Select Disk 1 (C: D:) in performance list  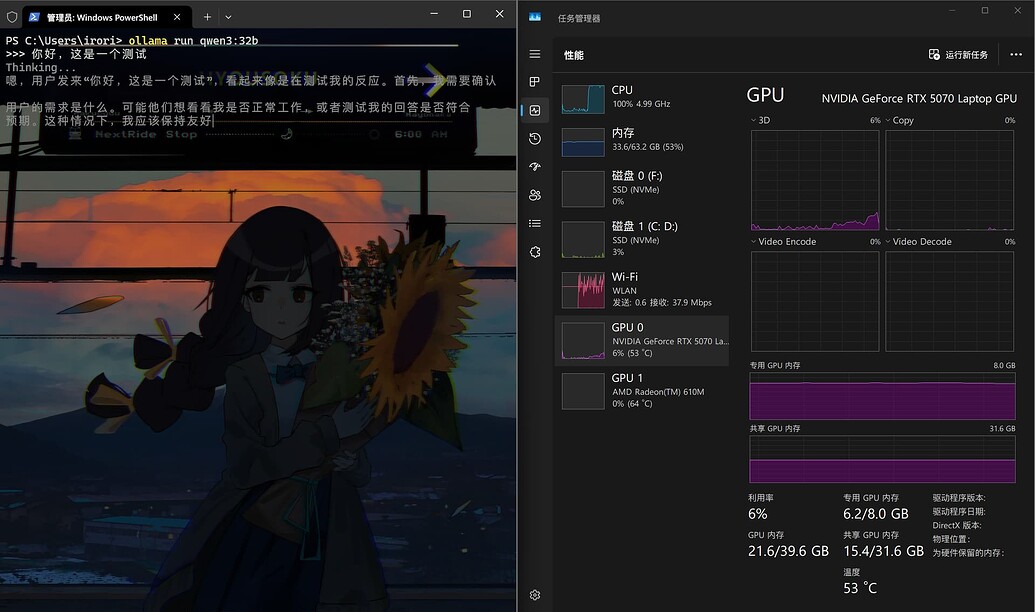(x=642, y=239)
